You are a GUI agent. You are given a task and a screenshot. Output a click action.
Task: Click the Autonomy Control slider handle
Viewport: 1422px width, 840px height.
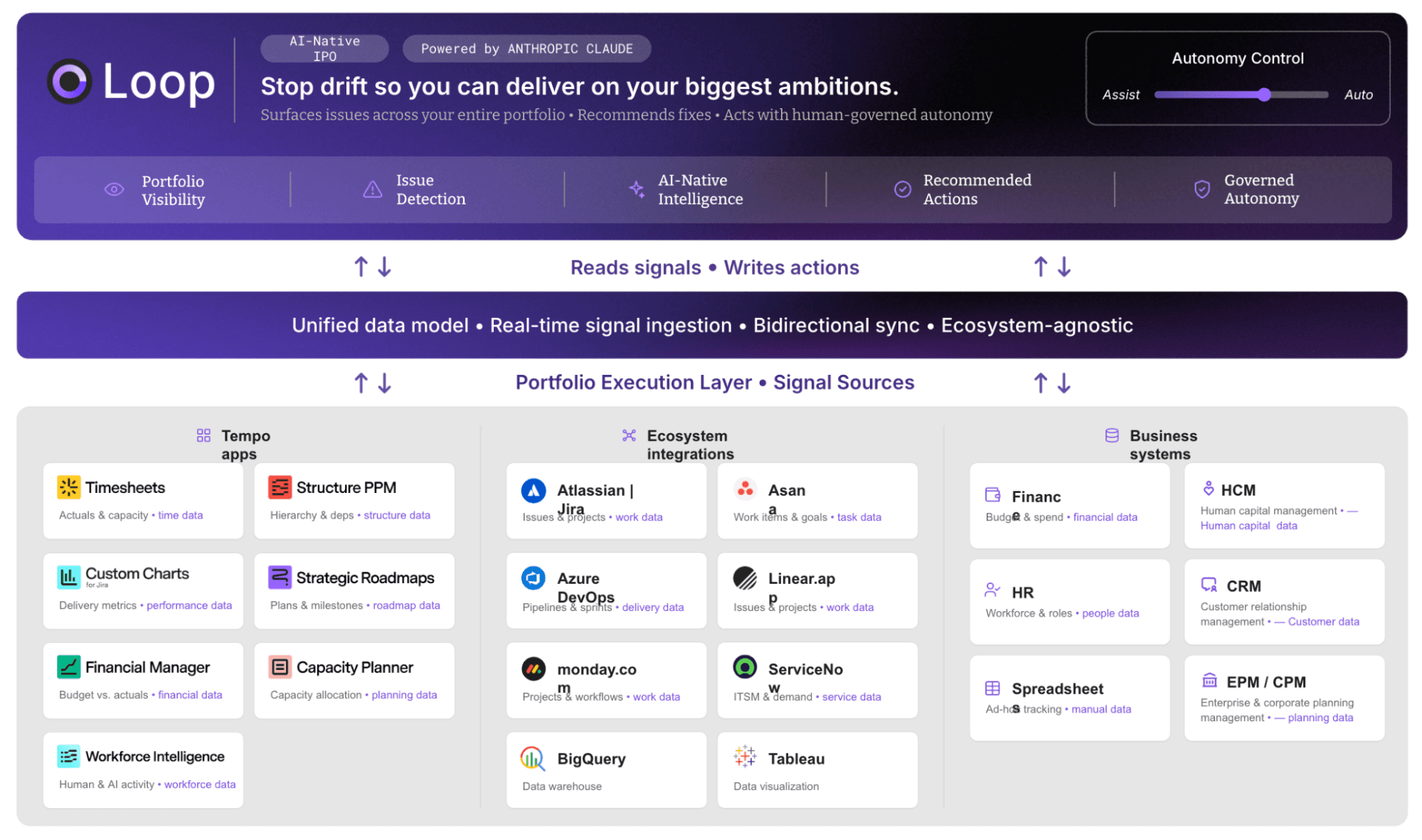(x=1263, y=95)
